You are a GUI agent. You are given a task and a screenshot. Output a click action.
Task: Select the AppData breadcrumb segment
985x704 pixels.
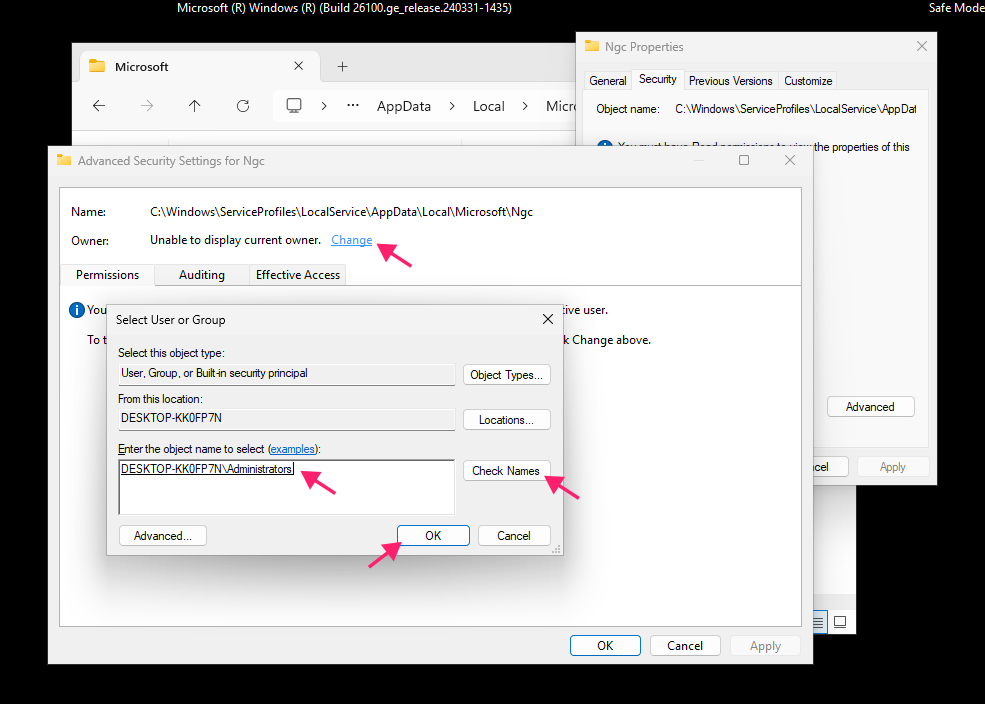[404, 106]
